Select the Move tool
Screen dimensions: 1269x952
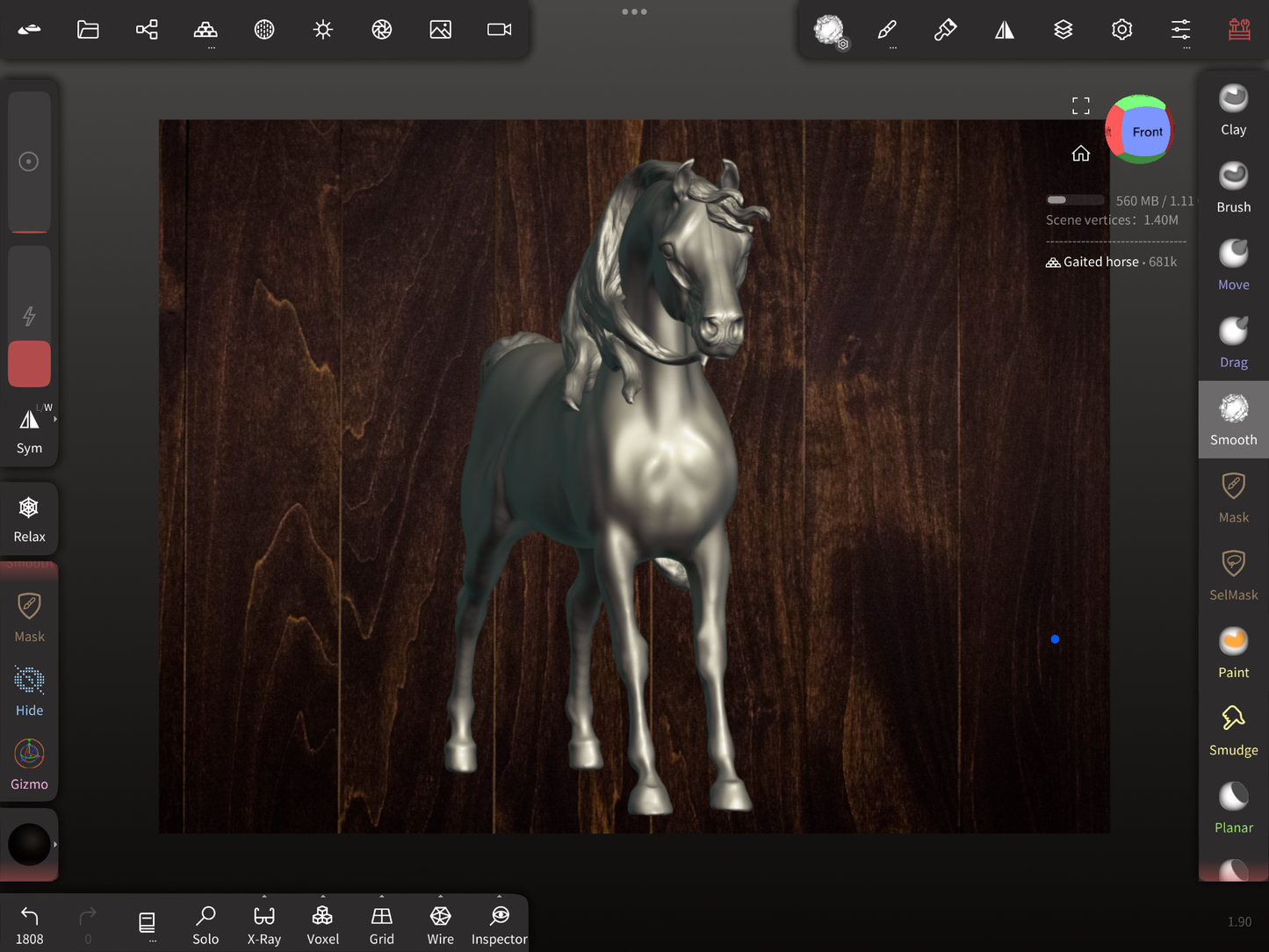tap(1233, 264)
